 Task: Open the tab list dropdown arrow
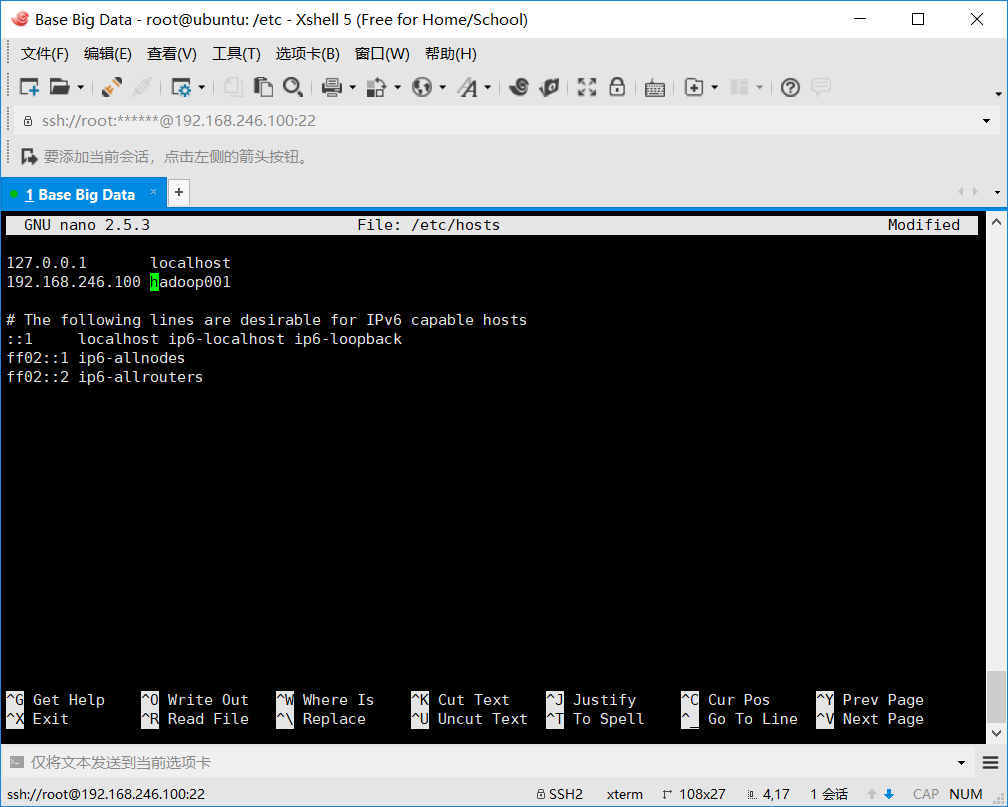tap(997, 192)
